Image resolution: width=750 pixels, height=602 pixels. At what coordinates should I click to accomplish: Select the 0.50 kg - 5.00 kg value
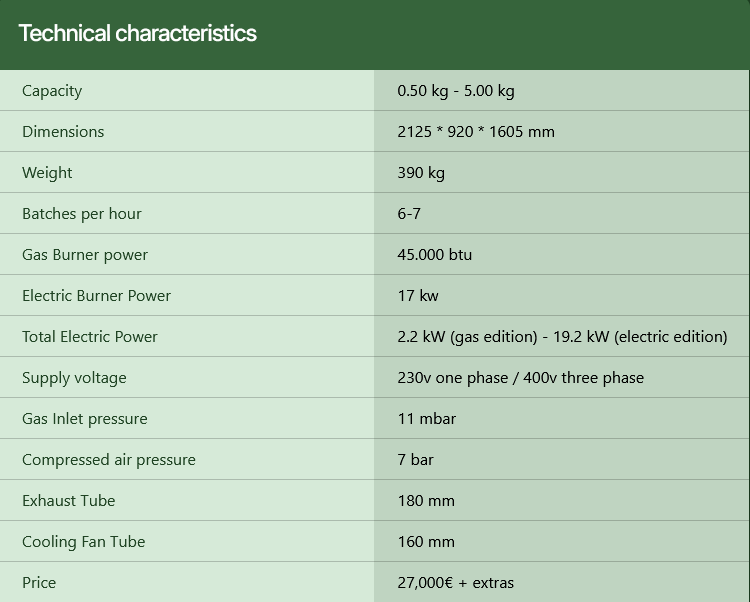tap(456, 91)
